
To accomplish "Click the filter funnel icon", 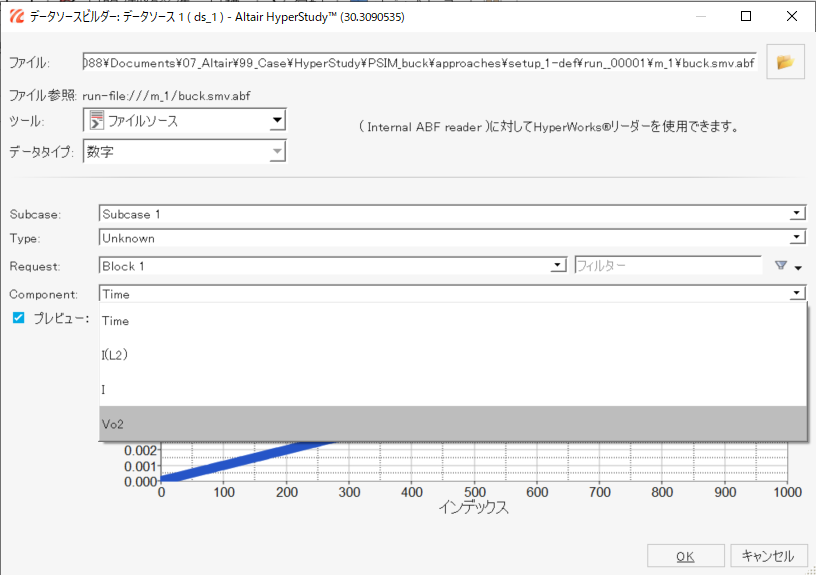I will (x=781, y=266).
